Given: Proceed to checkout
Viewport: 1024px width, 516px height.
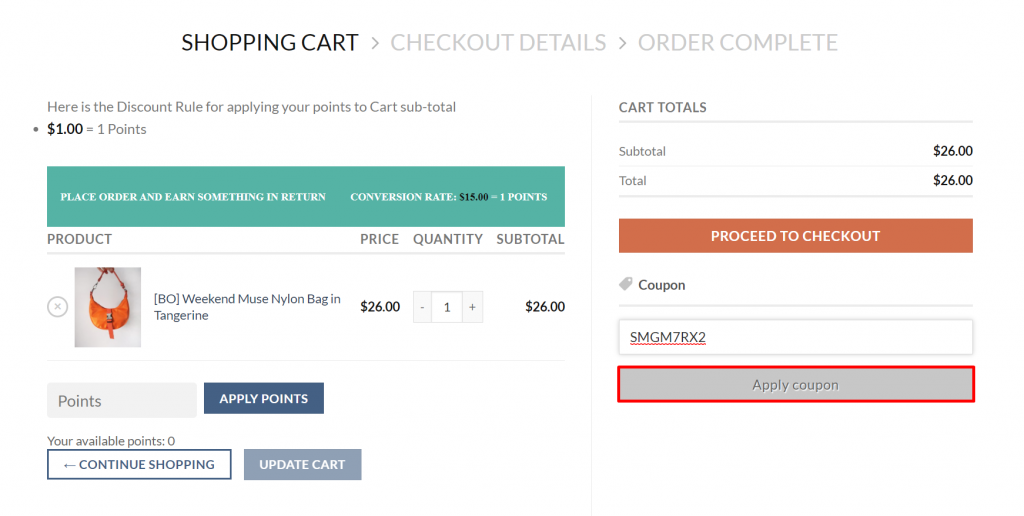Looking at the screenshot, I should point(795,236).
